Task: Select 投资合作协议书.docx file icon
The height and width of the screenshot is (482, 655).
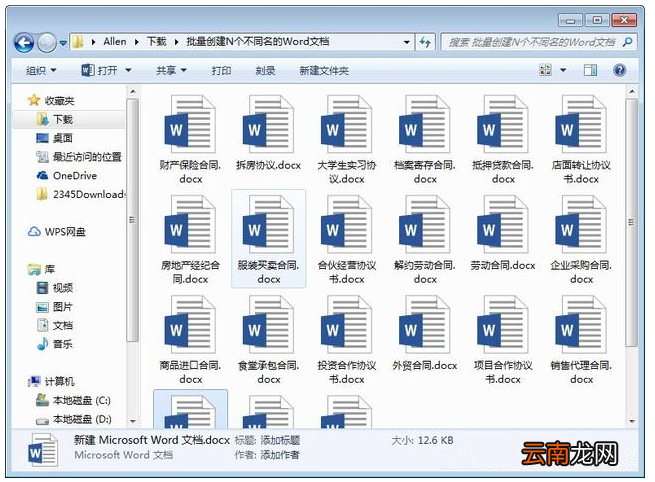Action: (346, 325)
